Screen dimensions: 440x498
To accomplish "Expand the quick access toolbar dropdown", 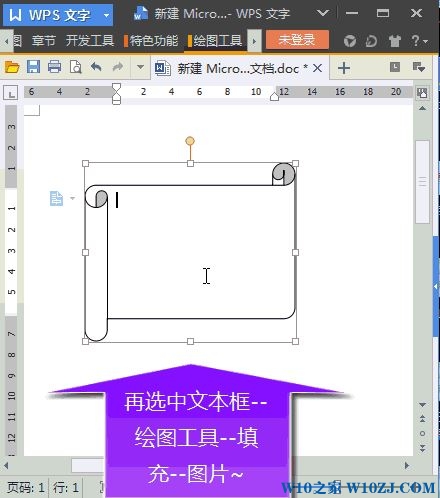I will pos(140,67).
